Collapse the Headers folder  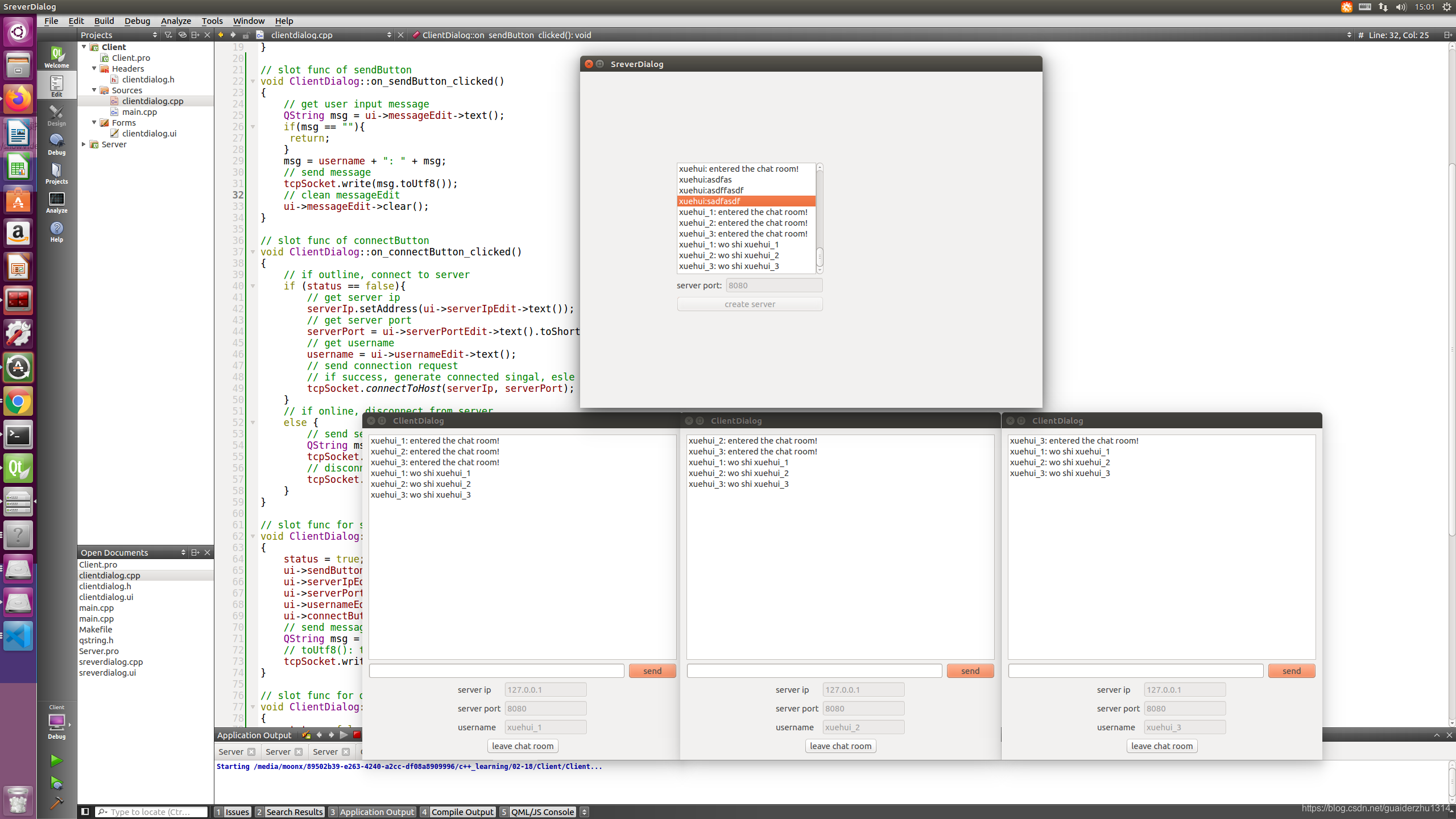[94, 68]
